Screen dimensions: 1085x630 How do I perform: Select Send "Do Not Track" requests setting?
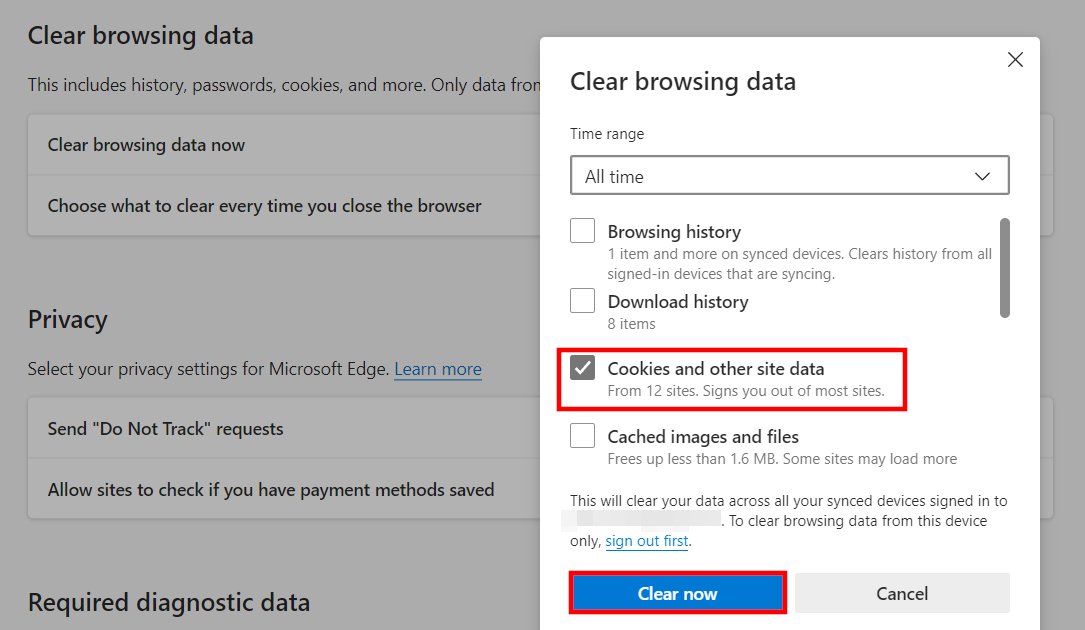165,429
